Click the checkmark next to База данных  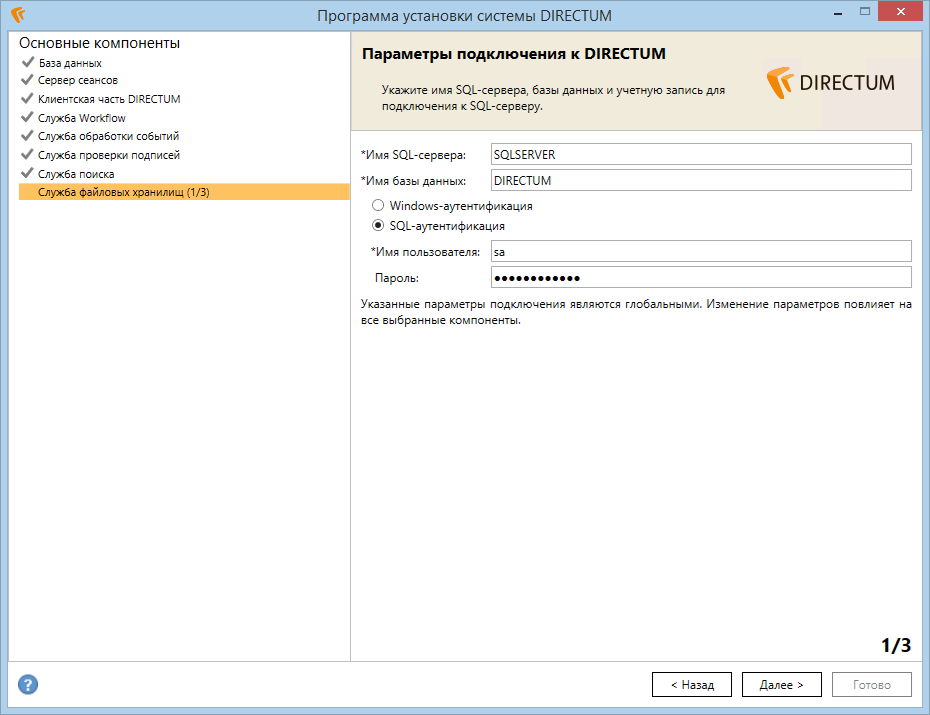(27, 62)
